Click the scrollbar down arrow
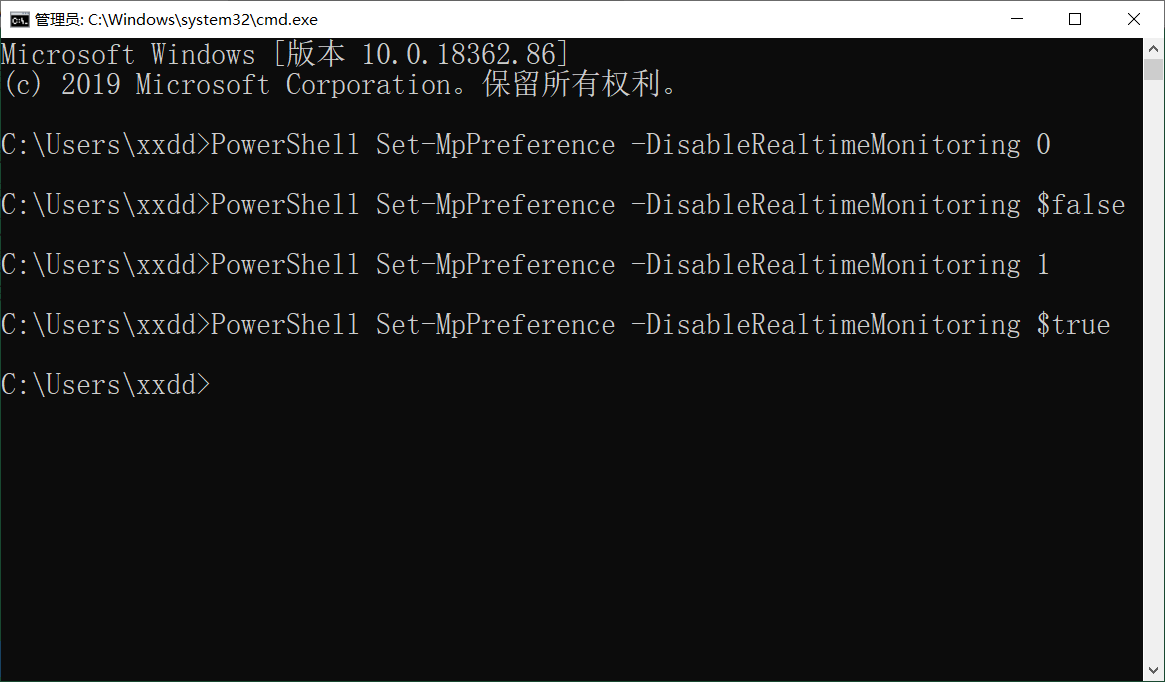The height and width of the screenshot is (682, 1165). [x=1153, y=670]
